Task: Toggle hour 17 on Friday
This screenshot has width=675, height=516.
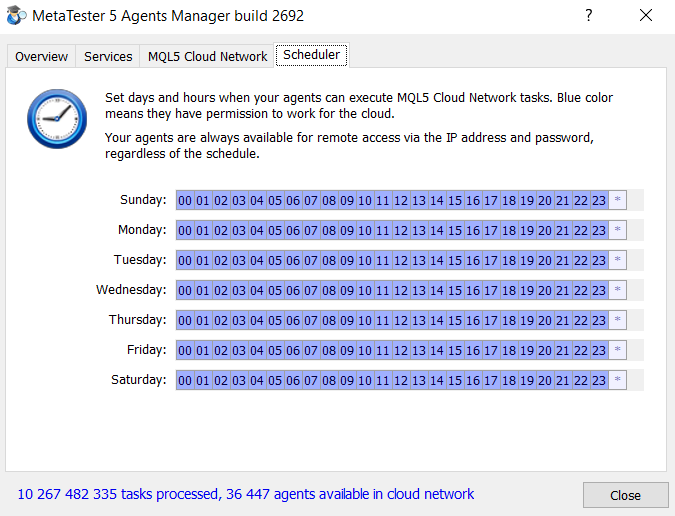Action: click(491, 350)
